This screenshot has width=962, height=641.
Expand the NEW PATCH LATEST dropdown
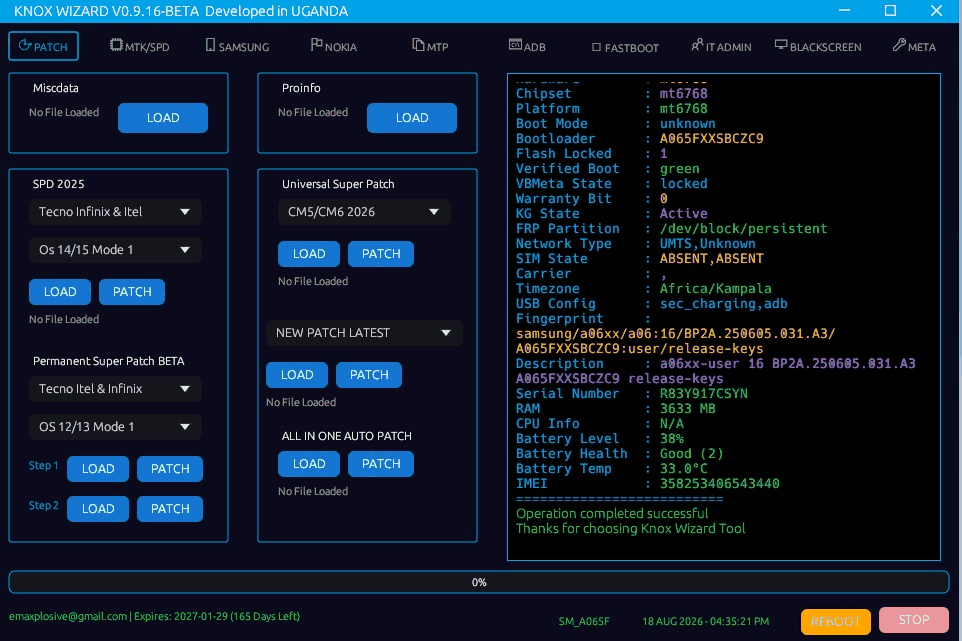pyautogui.click(x=364, y=333)
